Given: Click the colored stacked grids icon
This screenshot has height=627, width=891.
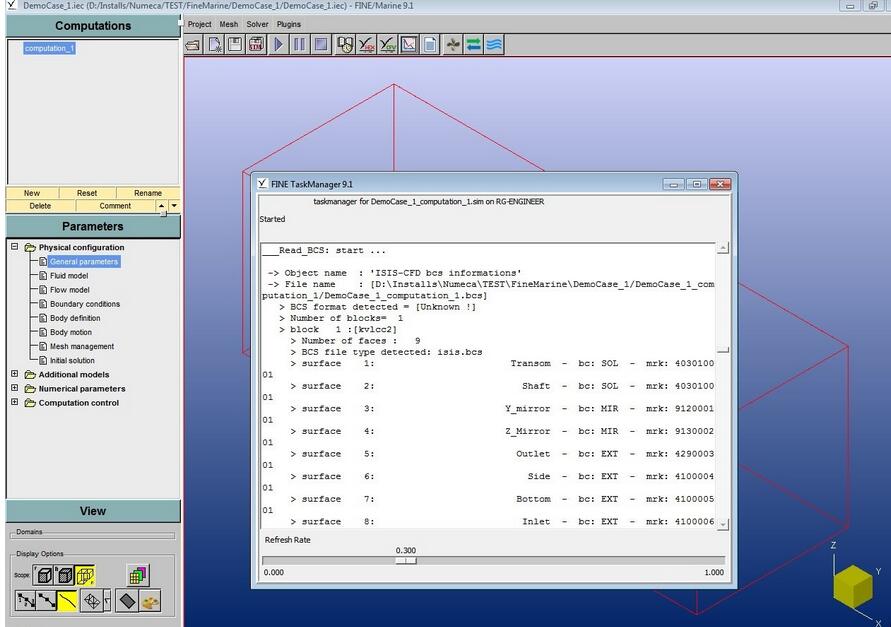Looking at the screenshot, I should pyautogui.click(x=138, y=575).
